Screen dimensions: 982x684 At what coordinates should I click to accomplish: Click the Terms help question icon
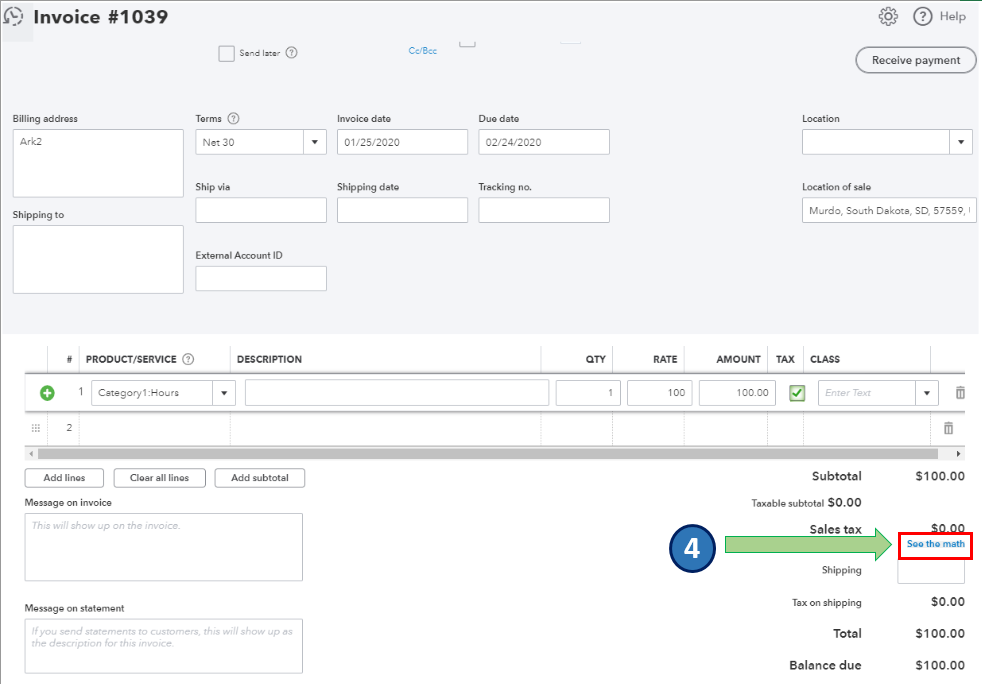pyautogui.click(x=233, y=118)
